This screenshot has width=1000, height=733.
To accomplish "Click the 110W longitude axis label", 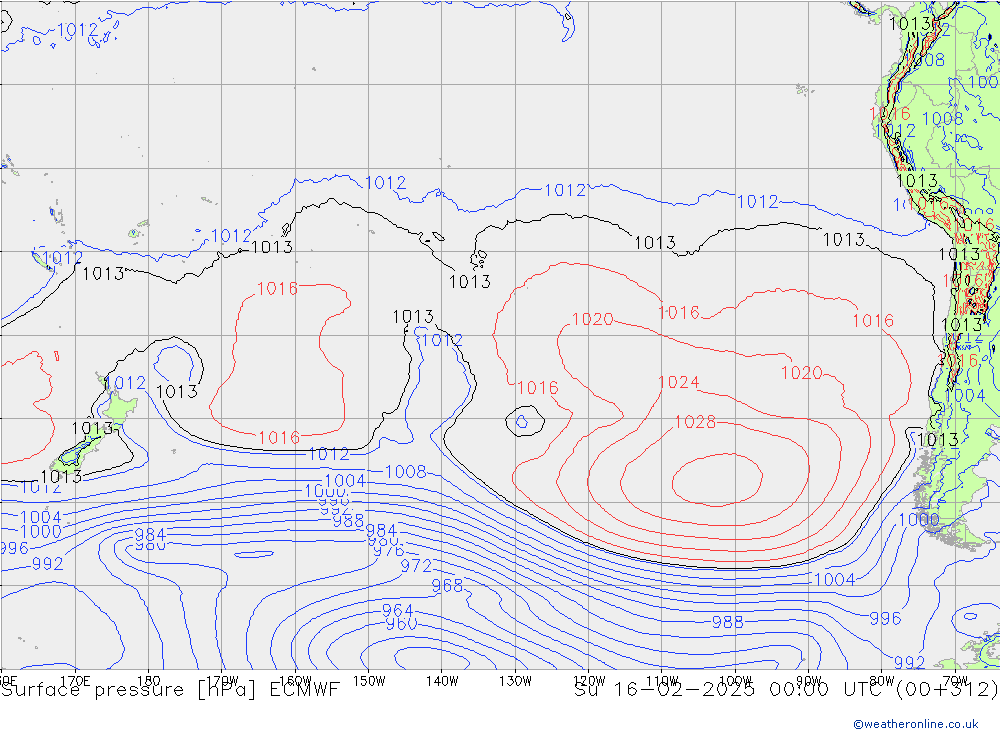I will click(662, 681).
